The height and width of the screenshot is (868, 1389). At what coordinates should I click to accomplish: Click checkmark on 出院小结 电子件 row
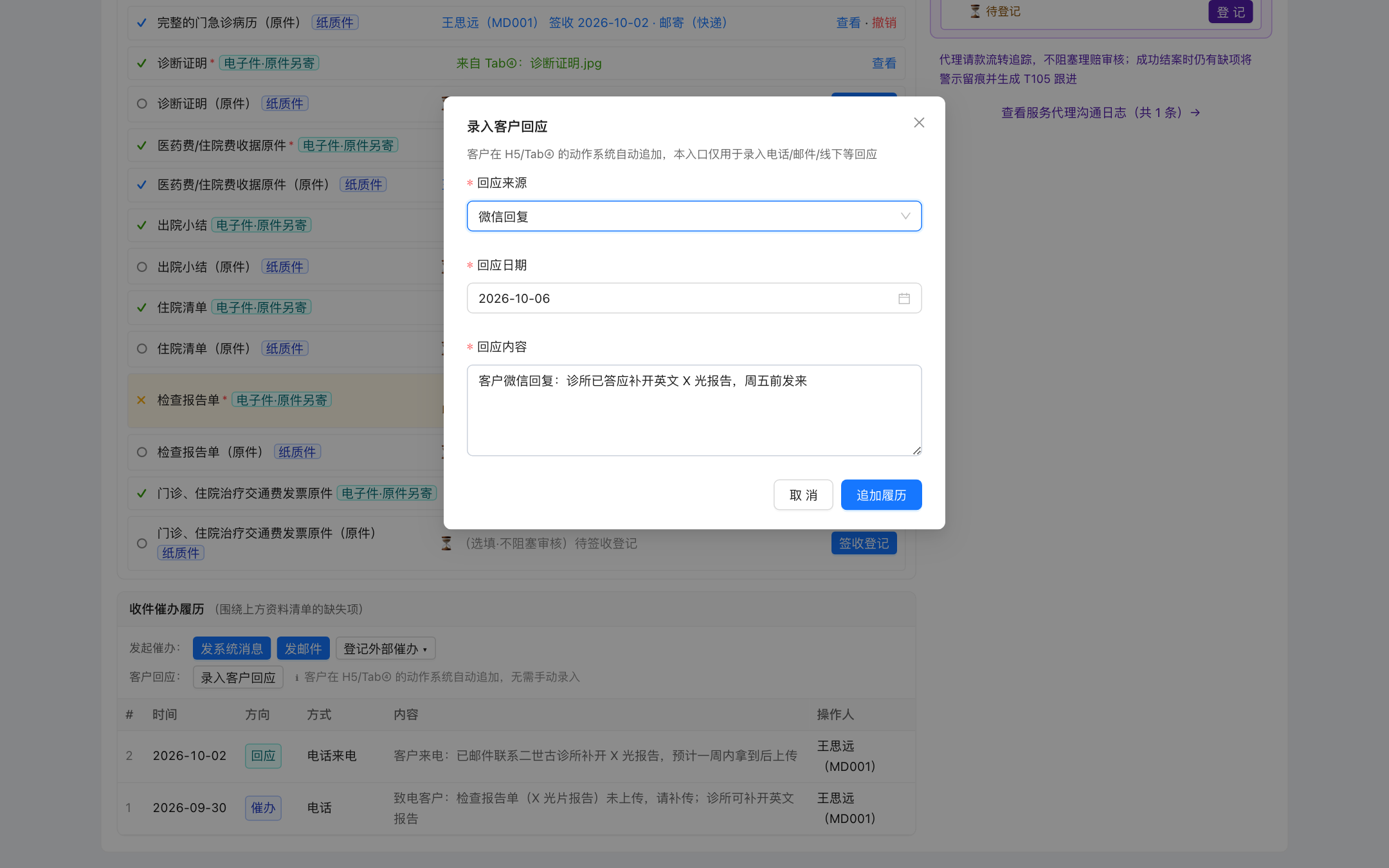click(141, 225)
